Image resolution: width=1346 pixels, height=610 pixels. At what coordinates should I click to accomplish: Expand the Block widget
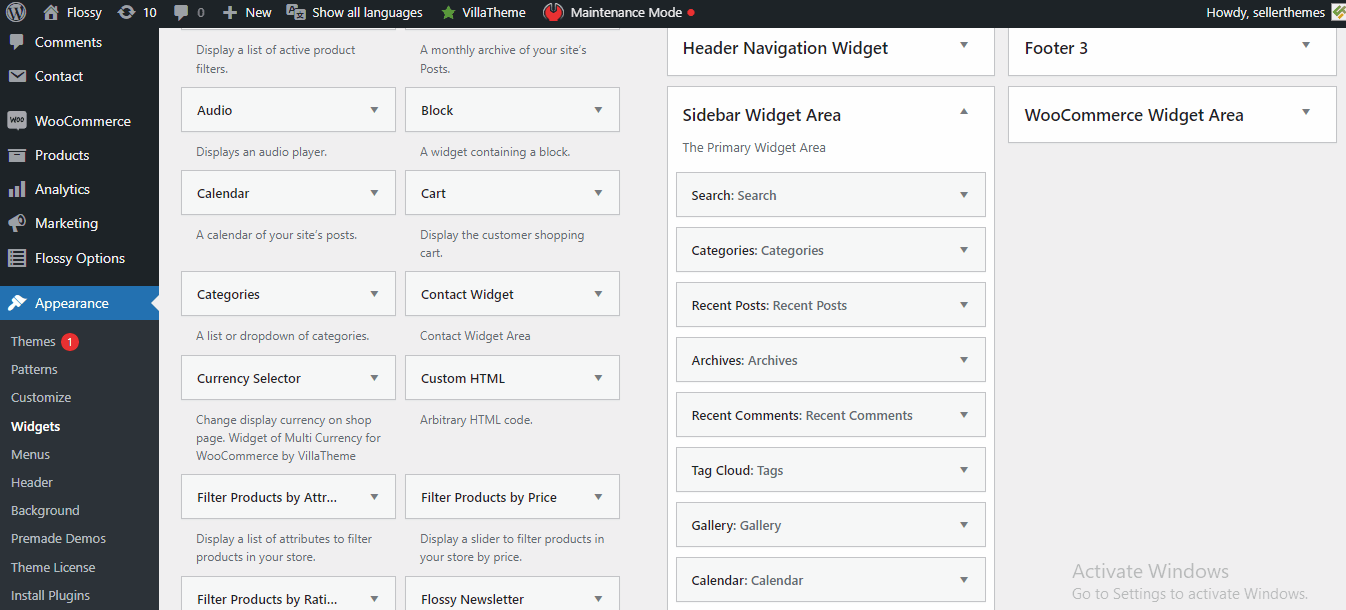pos(598,110)
